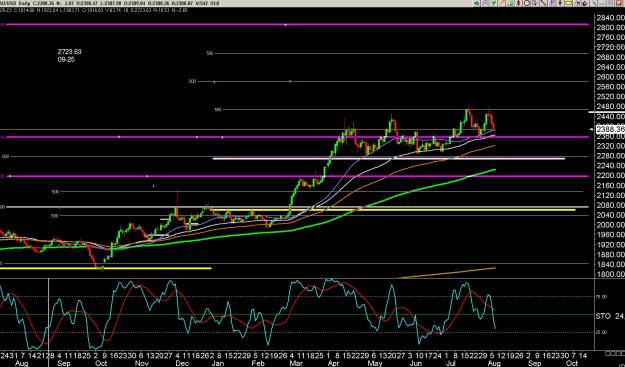The width and height of the screenshot is (625, 367).
Task: Click the 2000.00 price axis label
Action: pyautogui.click(x=610, y=225)
